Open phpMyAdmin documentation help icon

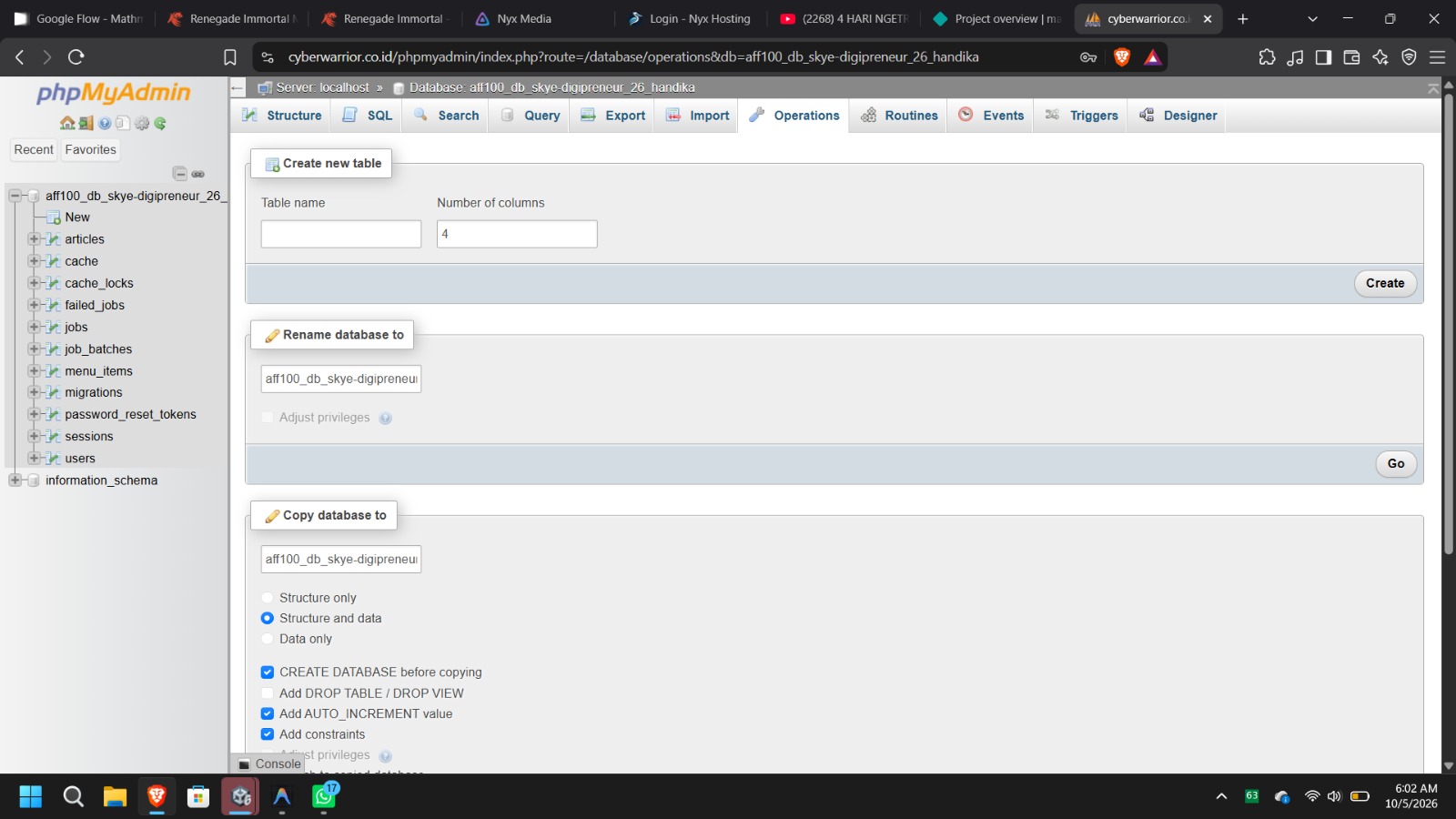[105, 123]
